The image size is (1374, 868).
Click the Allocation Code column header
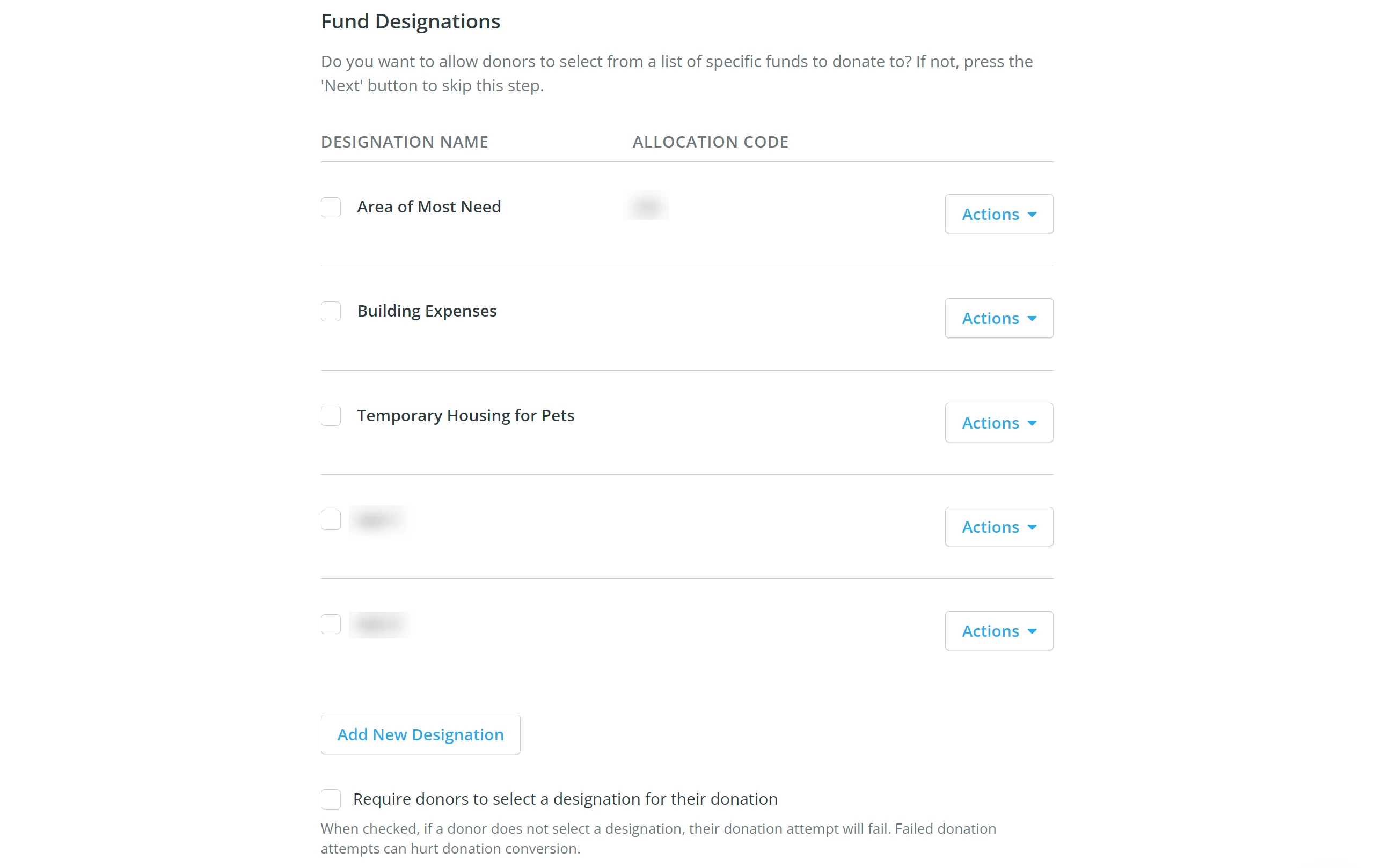(710, 142)
